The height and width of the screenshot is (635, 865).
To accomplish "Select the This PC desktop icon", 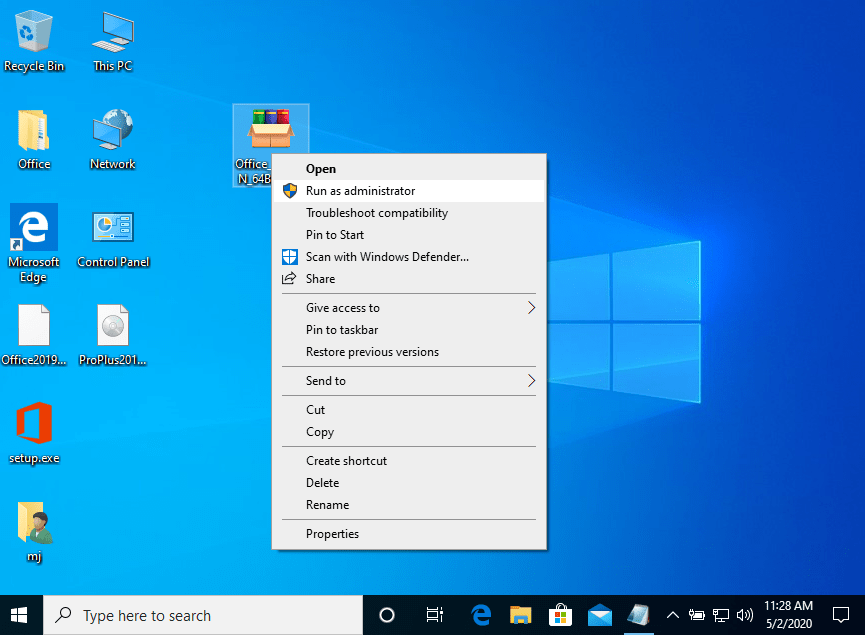I will [x=112, y=40].
